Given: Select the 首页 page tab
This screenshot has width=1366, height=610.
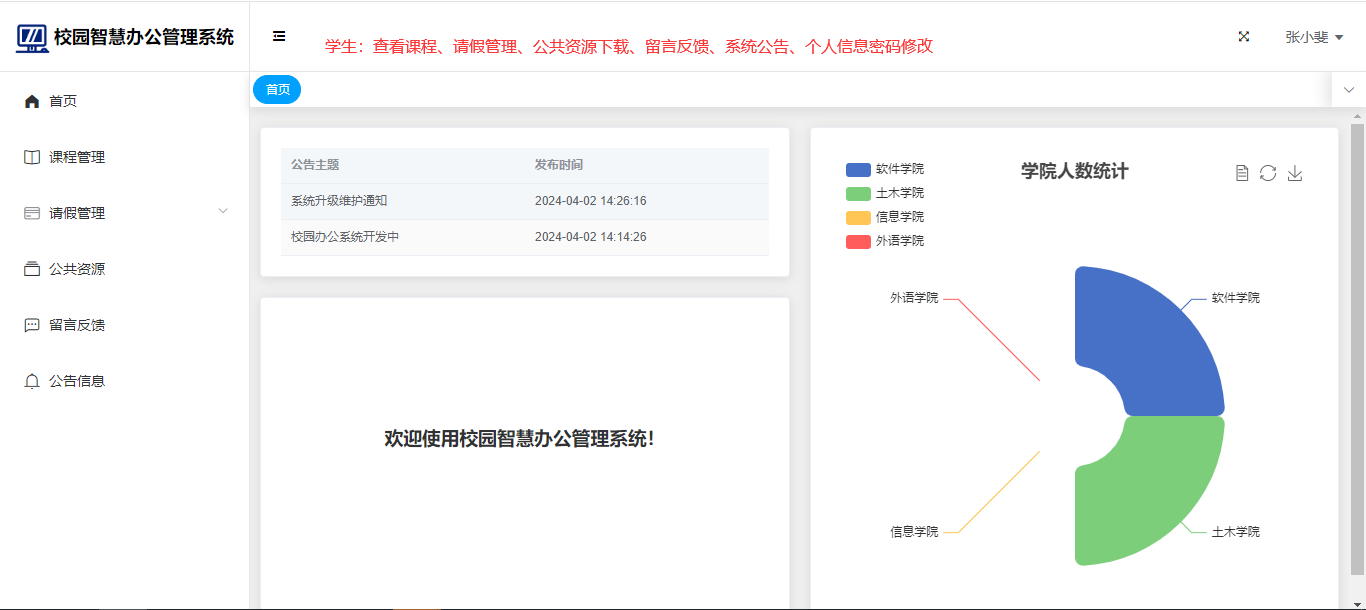Looking at the screenshot, I should (x=277, y=90).
